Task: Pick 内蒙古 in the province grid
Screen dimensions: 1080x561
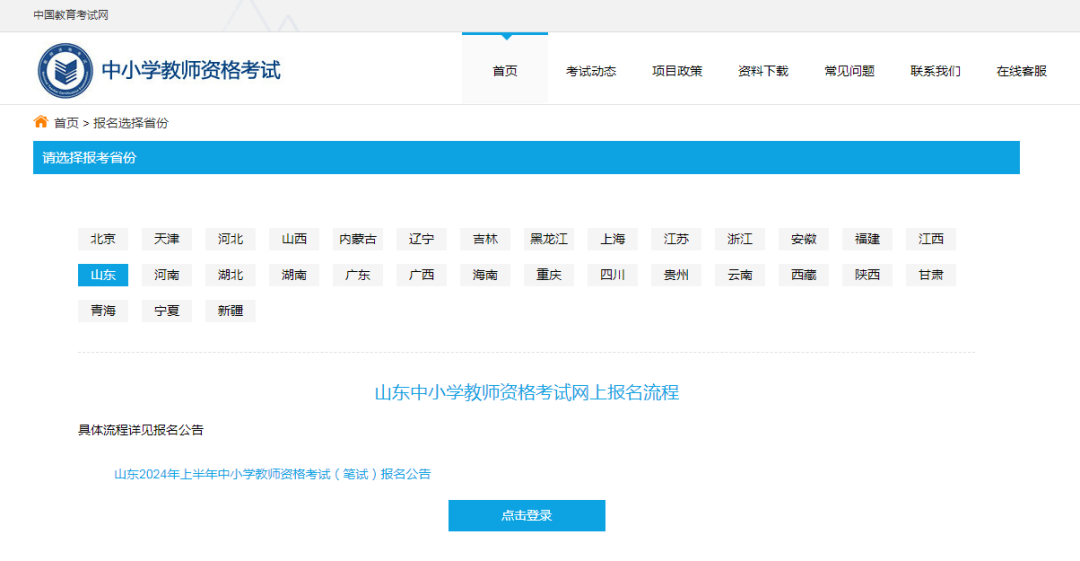Action: 358,239
